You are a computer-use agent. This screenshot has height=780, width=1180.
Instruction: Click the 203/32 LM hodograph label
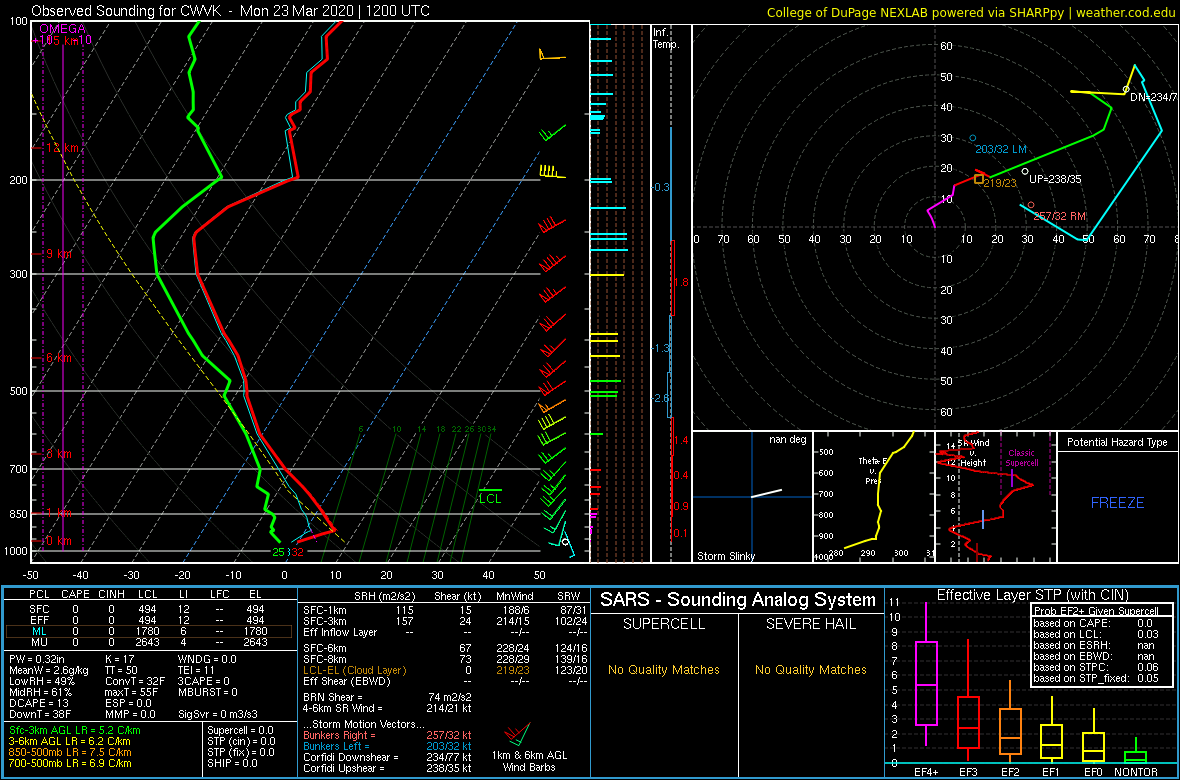tap(1001, 150)
